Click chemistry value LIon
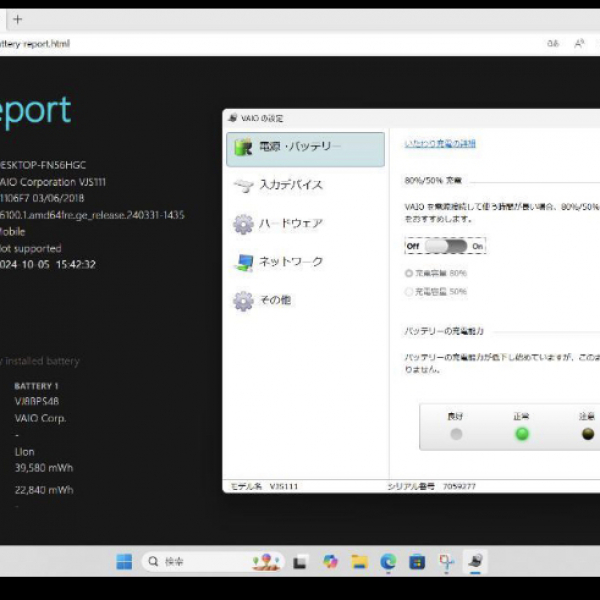Screen dimensions: 600x600 coord(24,452)
